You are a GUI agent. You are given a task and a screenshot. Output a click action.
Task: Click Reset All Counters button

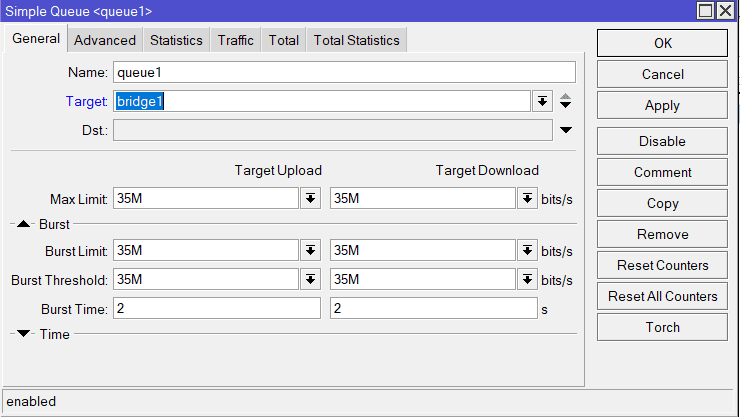coord(662,296)
